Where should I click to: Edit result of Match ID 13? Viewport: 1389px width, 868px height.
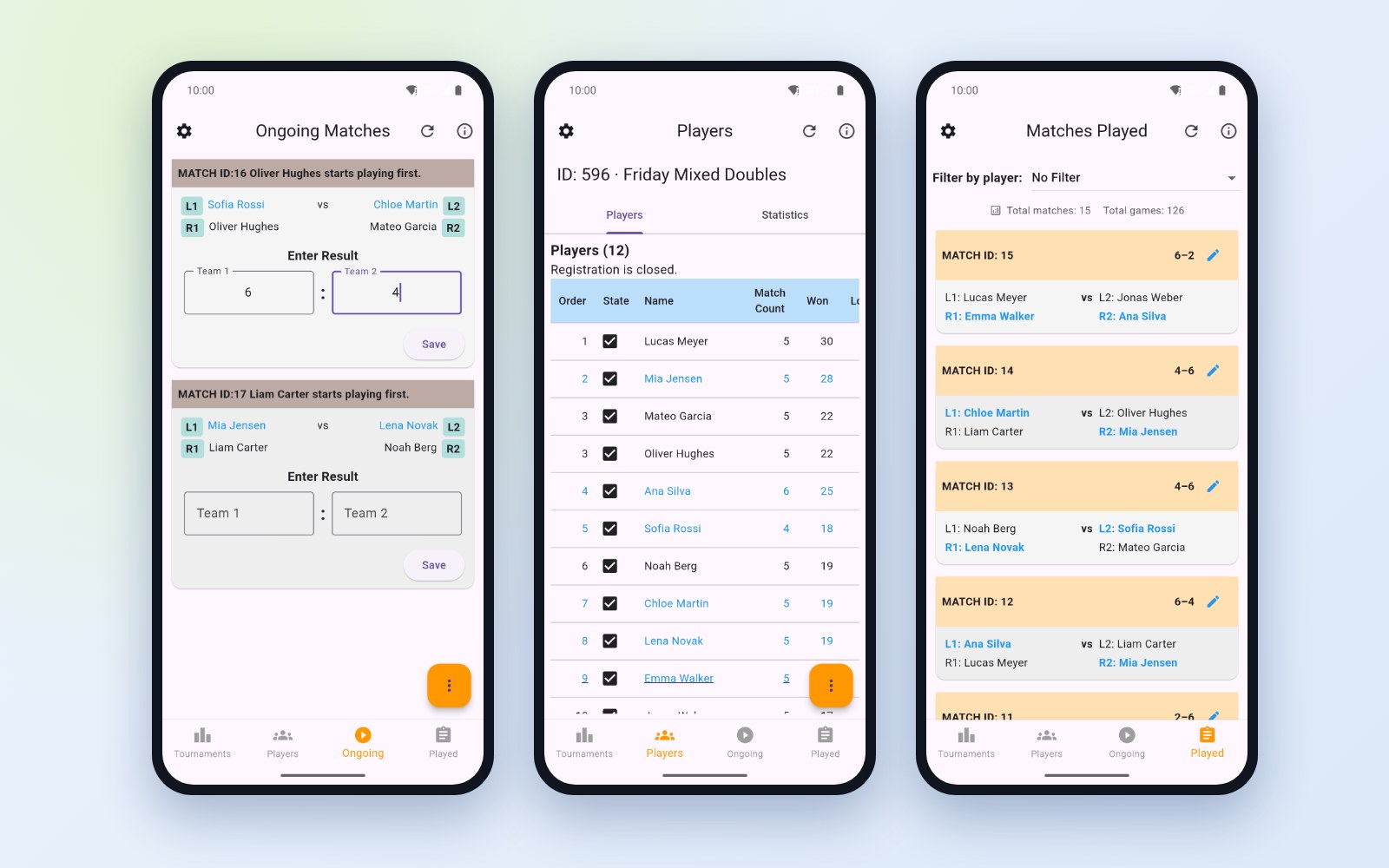pyautogui.click(x=1213, y=486)
